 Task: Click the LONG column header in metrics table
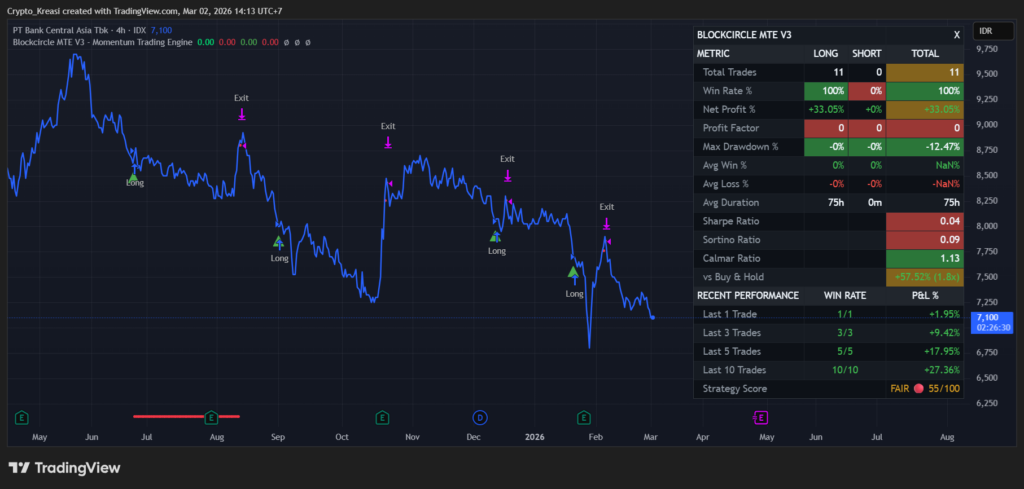[826, 53]
